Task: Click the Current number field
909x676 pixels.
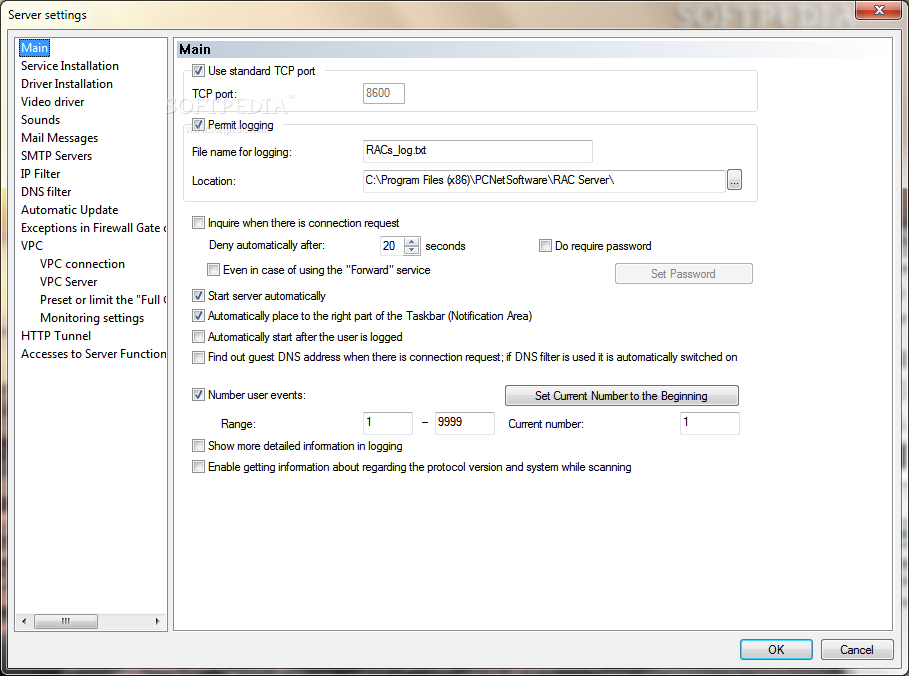Action: tap(710, 423)
